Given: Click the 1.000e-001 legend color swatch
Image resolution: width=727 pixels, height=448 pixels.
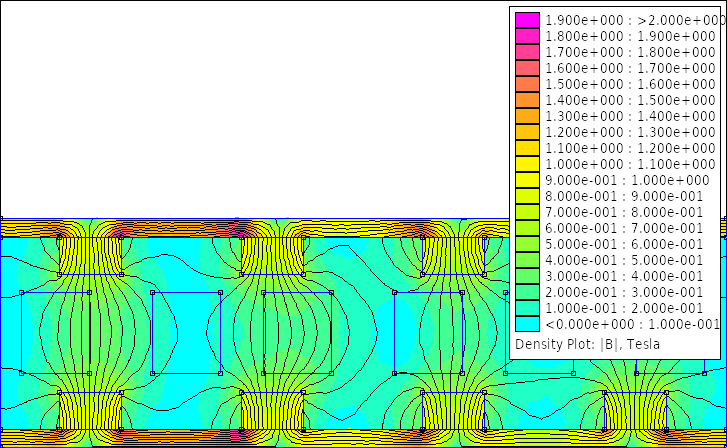Looking at the screenshot, I should click(x=527, y=308).
